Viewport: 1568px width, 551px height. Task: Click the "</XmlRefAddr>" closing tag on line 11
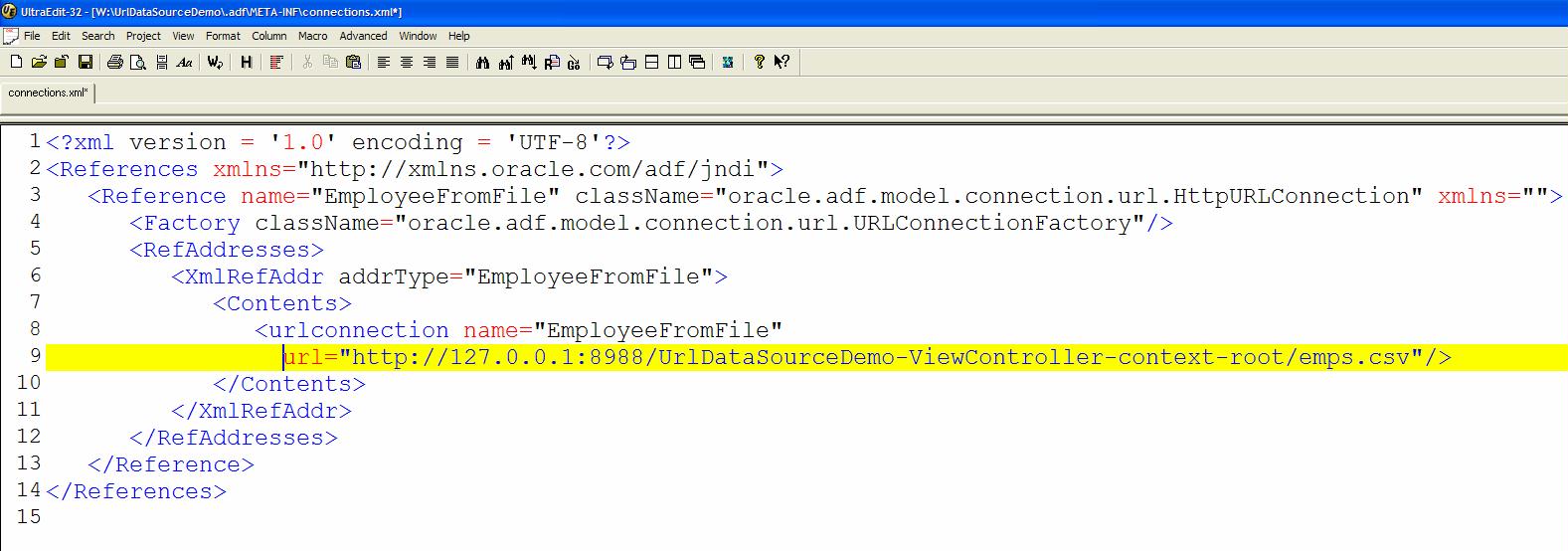click(x=261, y=411)
